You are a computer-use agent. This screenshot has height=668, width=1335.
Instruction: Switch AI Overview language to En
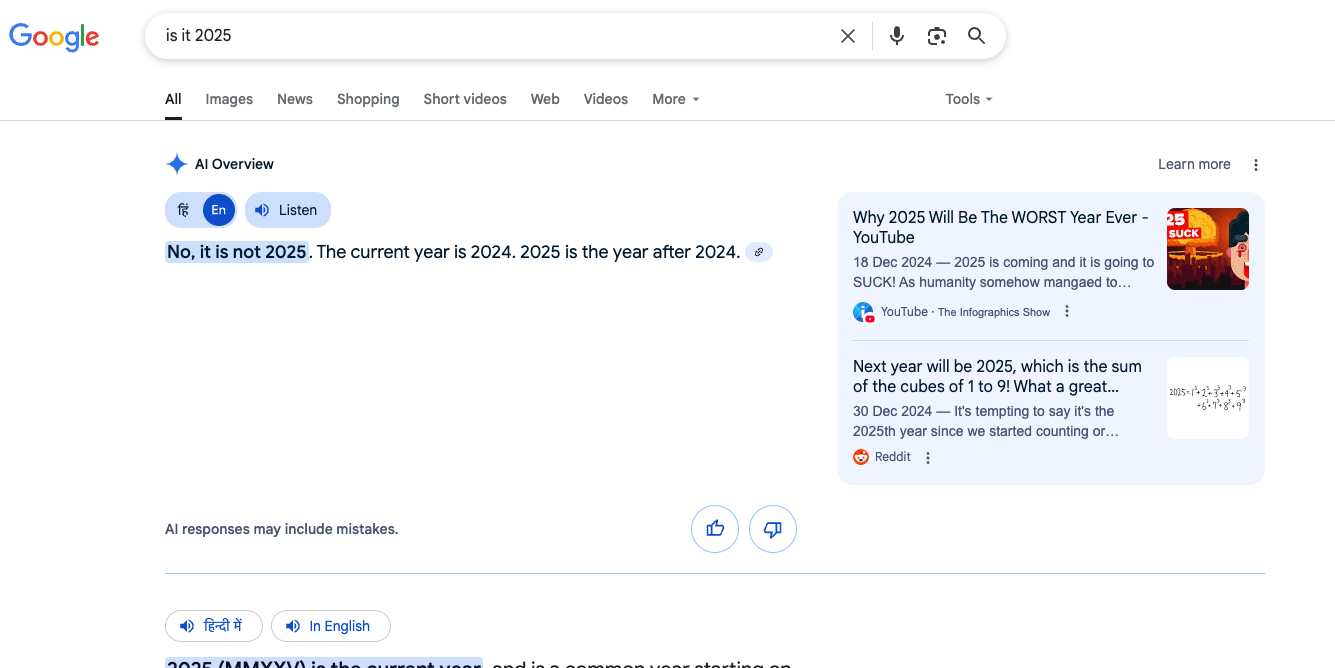tap(219, 210)
